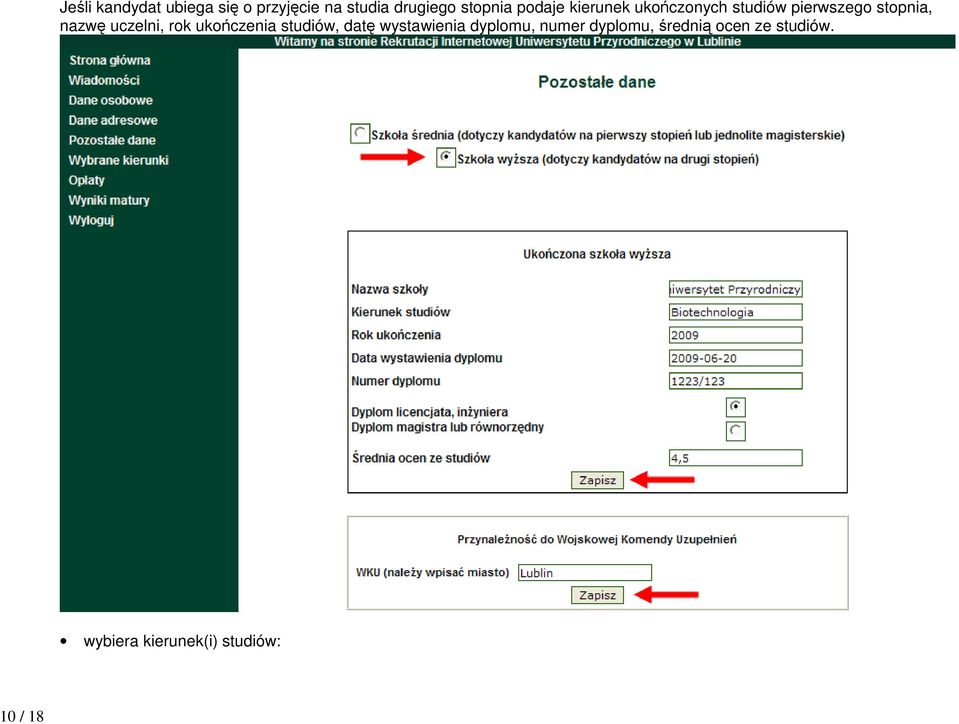Open Wiadomości menu link
This screenshot has width=959, height=724.
coord(104,80)
